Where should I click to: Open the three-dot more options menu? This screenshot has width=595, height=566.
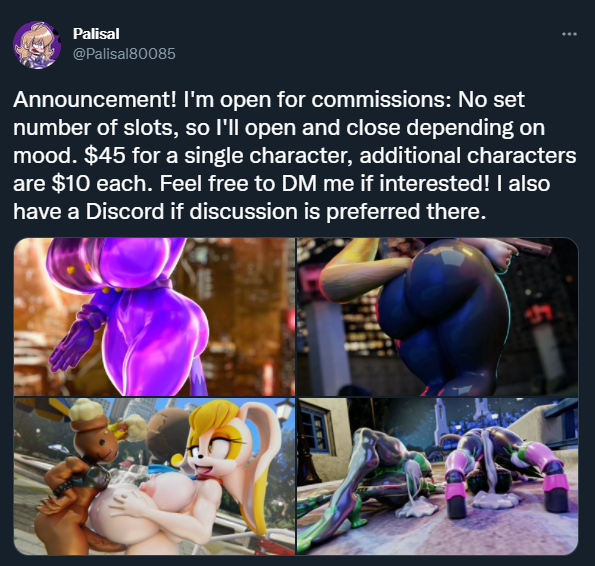point(569,34)
